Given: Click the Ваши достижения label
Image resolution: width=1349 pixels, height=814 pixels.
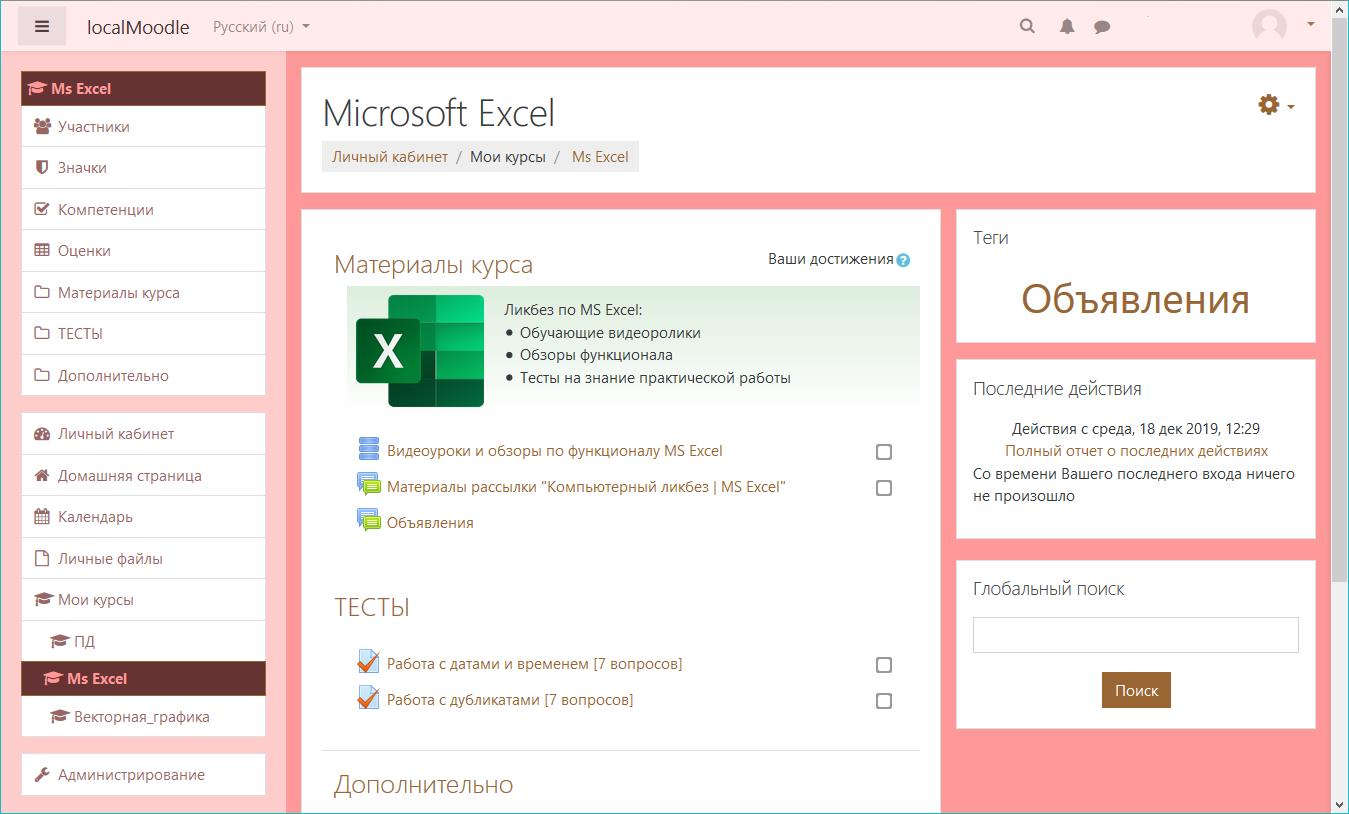Looking at the screenshot, I should click(x=830, y=259).
